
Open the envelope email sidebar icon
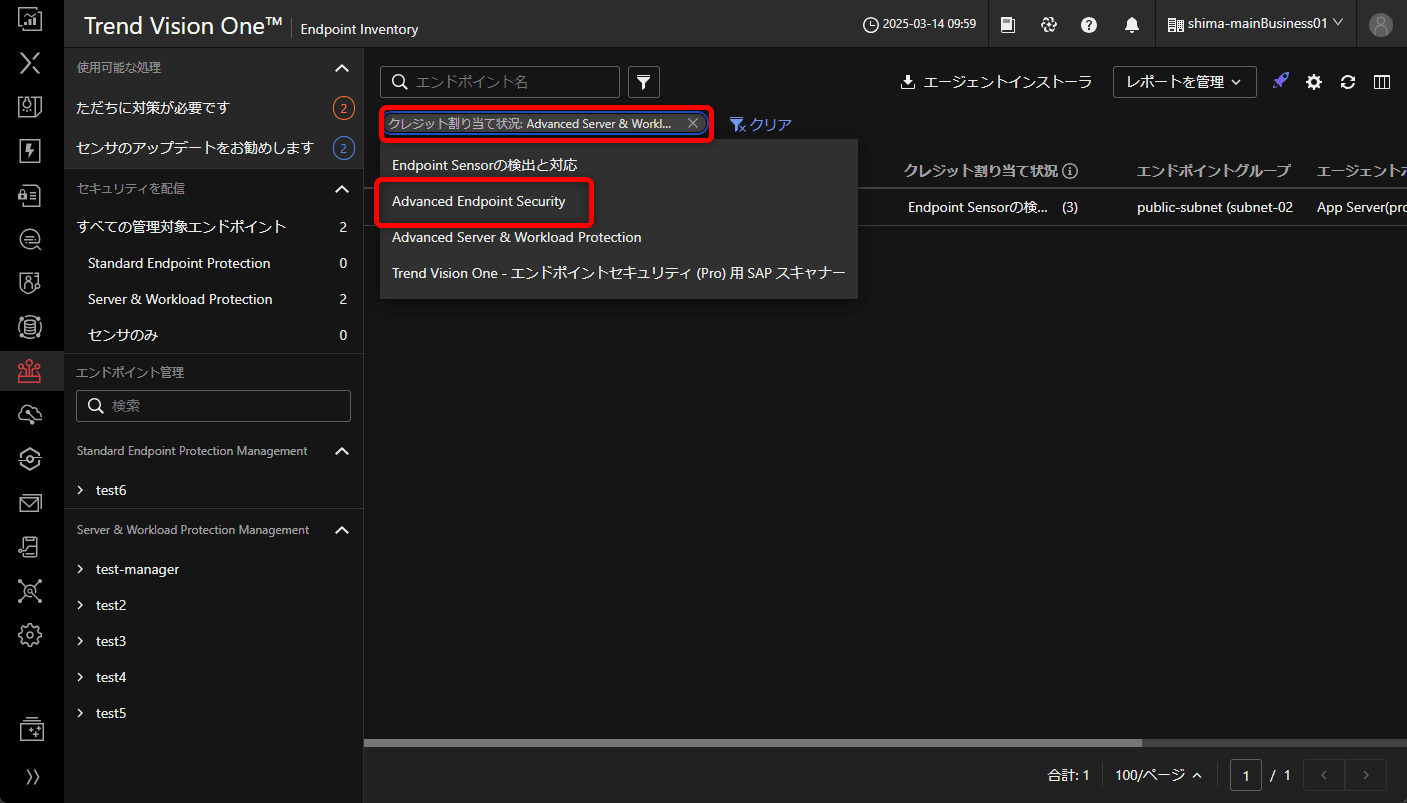[x=31, y=503]
